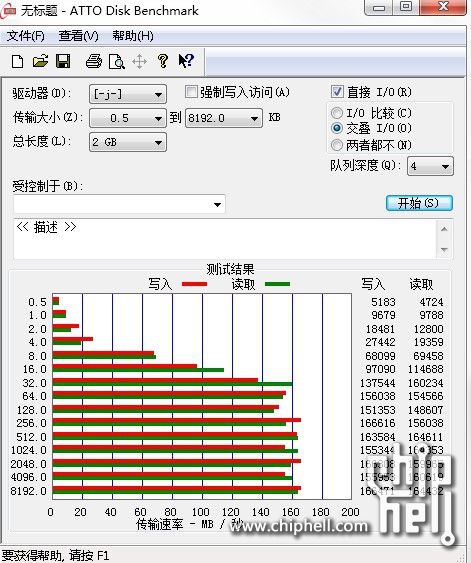The height and width of the screenshot is (563, 471).
Task: Select the I/O 比较 radio button
Action: 337,113
